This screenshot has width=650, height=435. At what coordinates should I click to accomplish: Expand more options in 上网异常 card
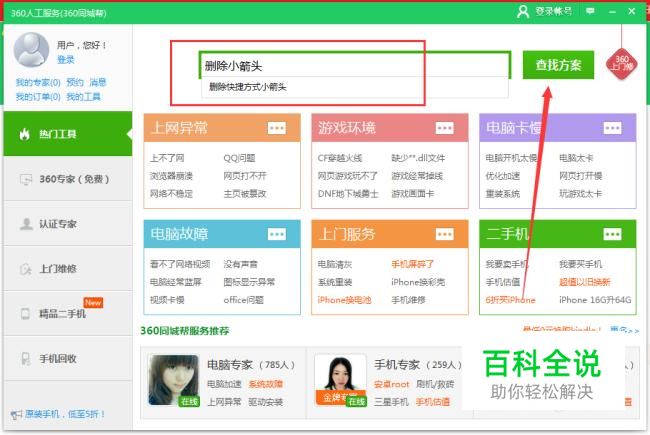click(x=277, y=128)
